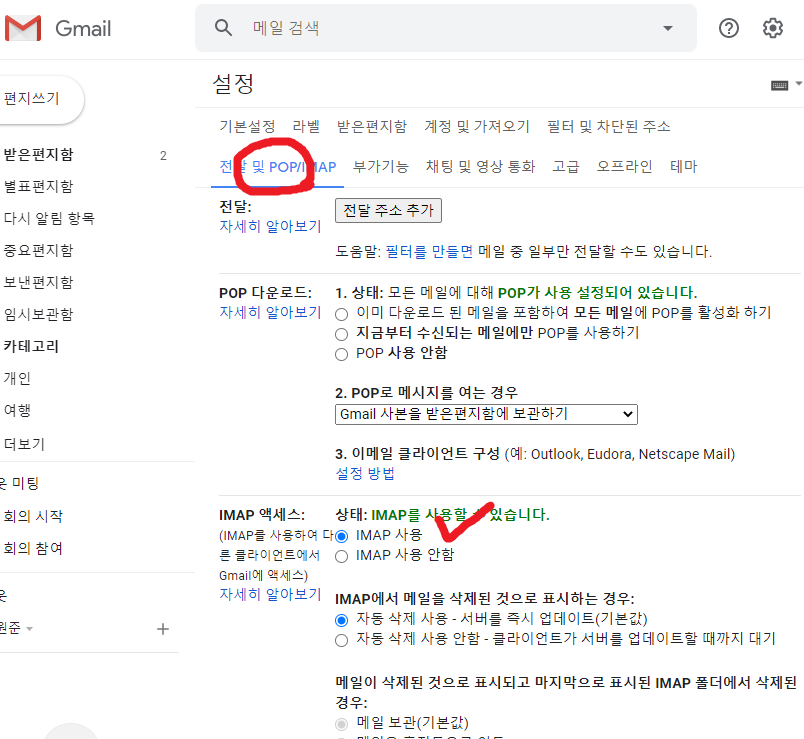Open 중요편지함 folder

pos(38,250)
